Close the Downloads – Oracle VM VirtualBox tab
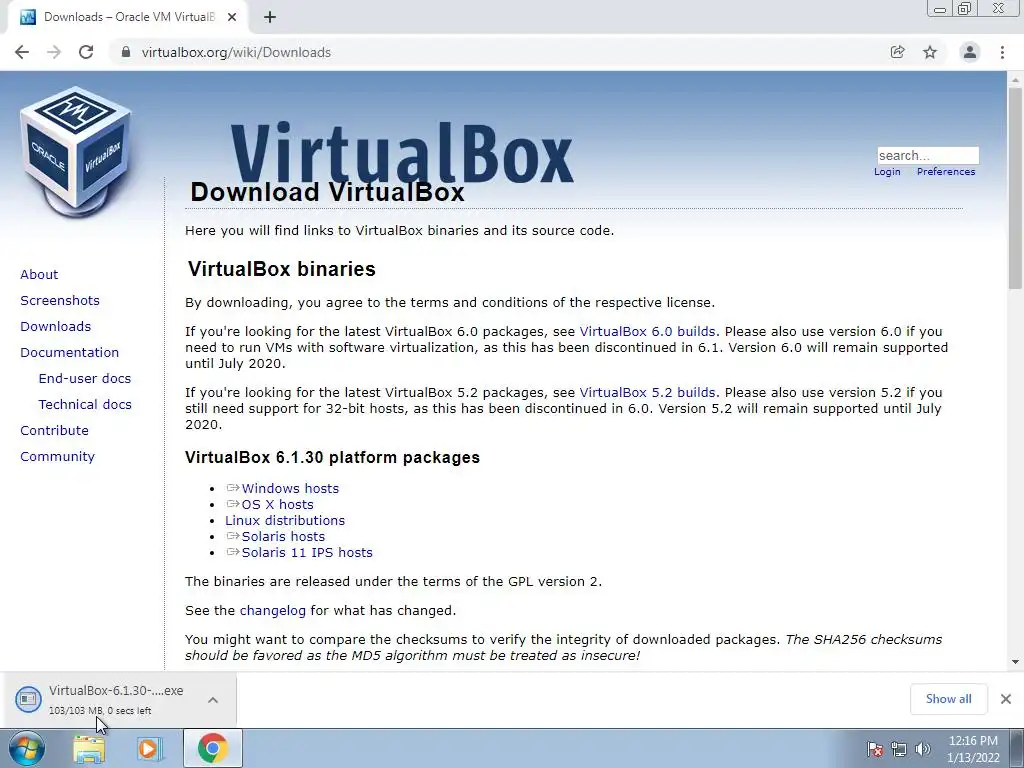Image resolution: width=1024 pixels, height=768 pixels. click(232, 18)
